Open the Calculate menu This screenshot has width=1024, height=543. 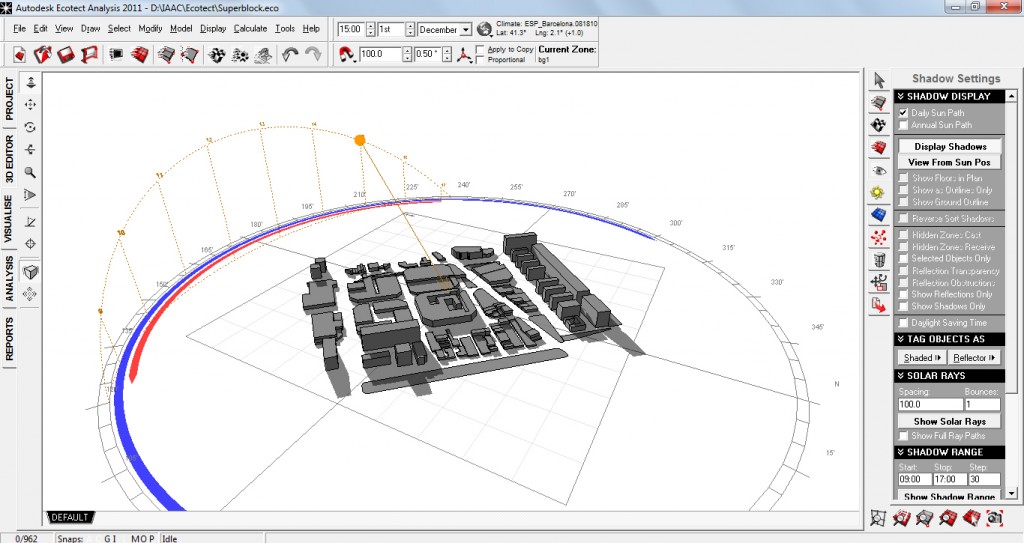(250, 28)
